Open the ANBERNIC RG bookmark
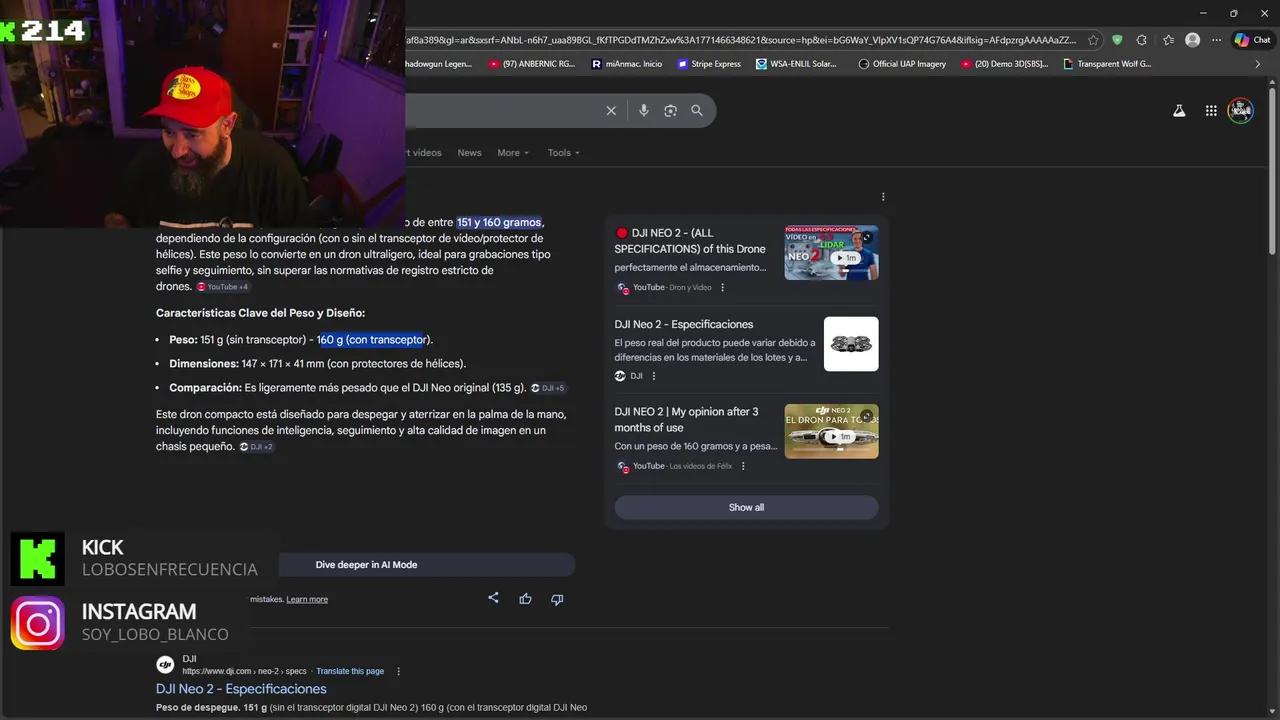This screenshot has height=720, width=1280. (x=532, y=64)
